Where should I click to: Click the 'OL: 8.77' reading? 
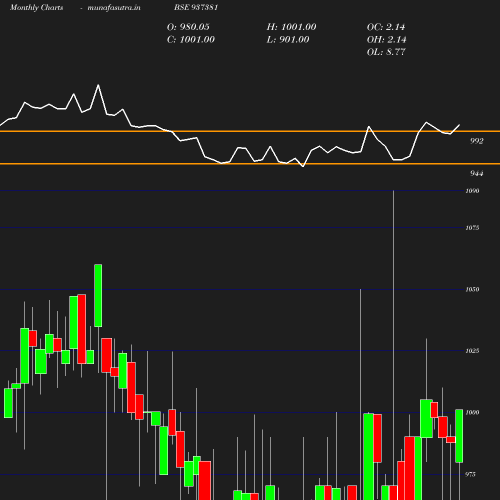coord(386,52)
